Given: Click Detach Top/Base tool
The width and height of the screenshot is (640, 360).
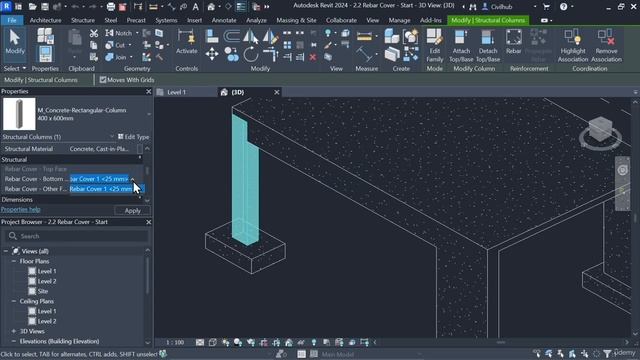Looking at the screenshot, I should point(488,46).
